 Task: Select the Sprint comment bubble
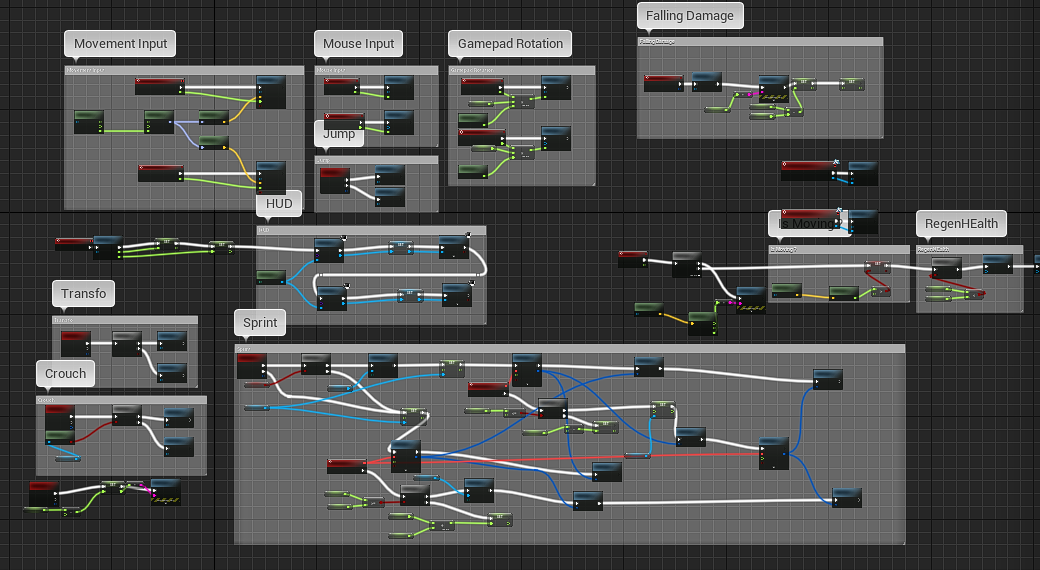tap(260, 323)
